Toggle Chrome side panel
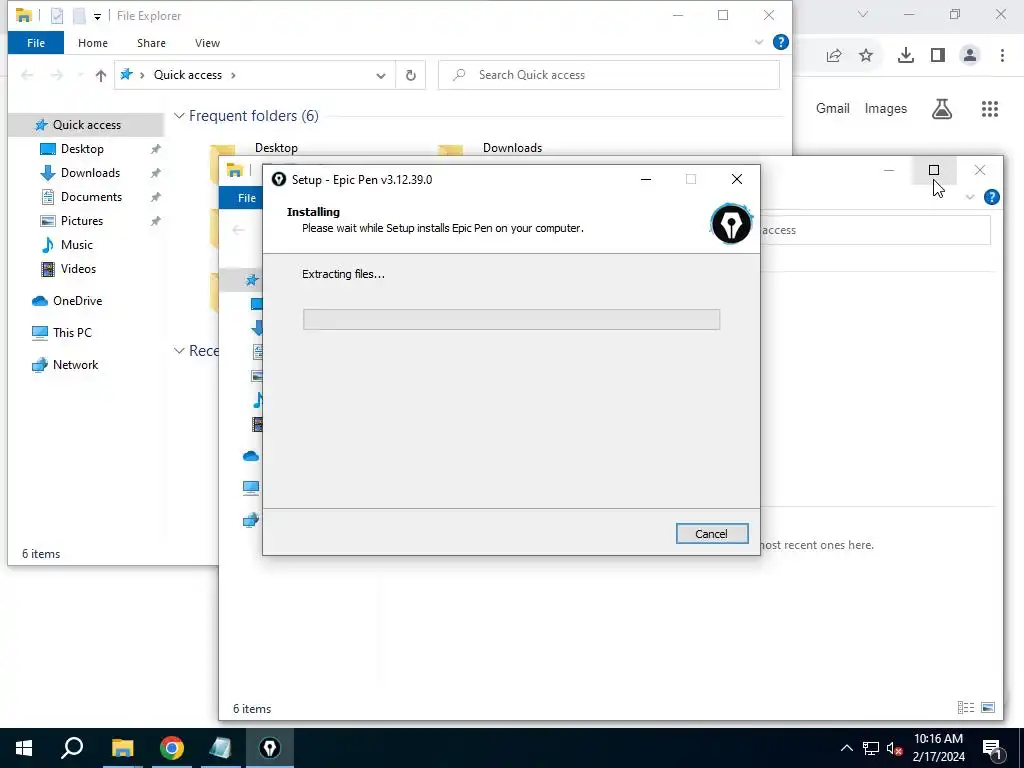Viewport: 1024px width, 768px height. pos(938,56)
